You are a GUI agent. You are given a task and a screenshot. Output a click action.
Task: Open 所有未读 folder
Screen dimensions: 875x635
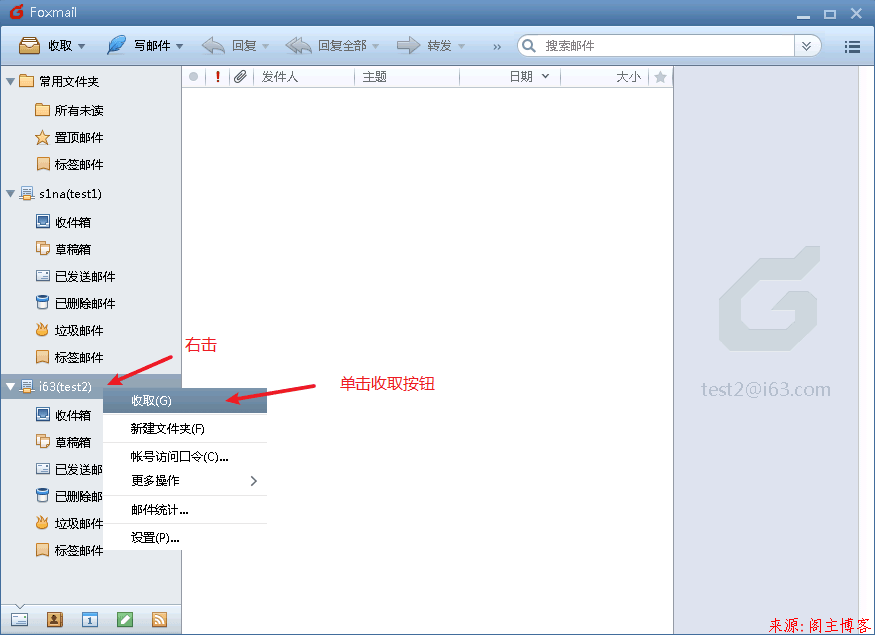pos(69,110)
